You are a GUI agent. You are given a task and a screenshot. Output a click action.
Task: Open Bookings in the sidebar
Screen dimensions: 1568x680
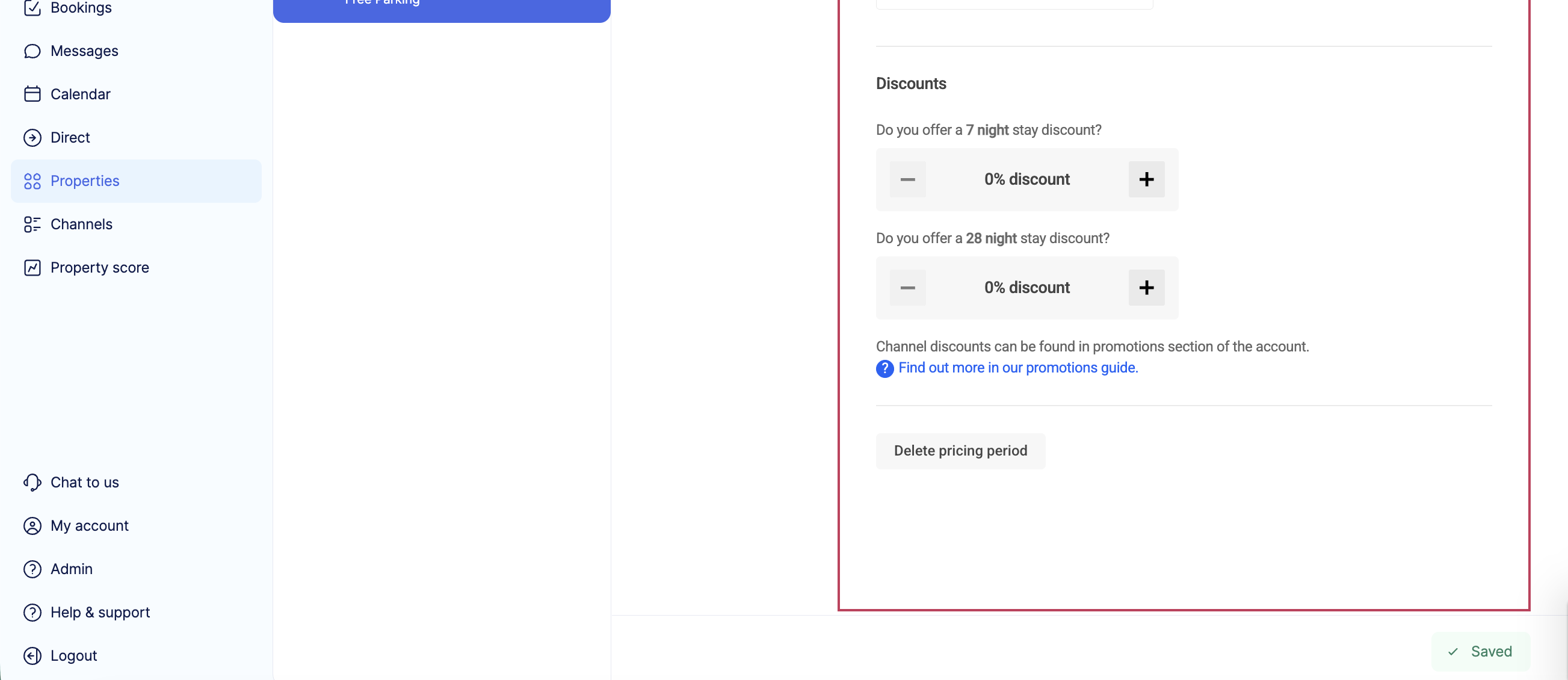click(x=81, y=8)
